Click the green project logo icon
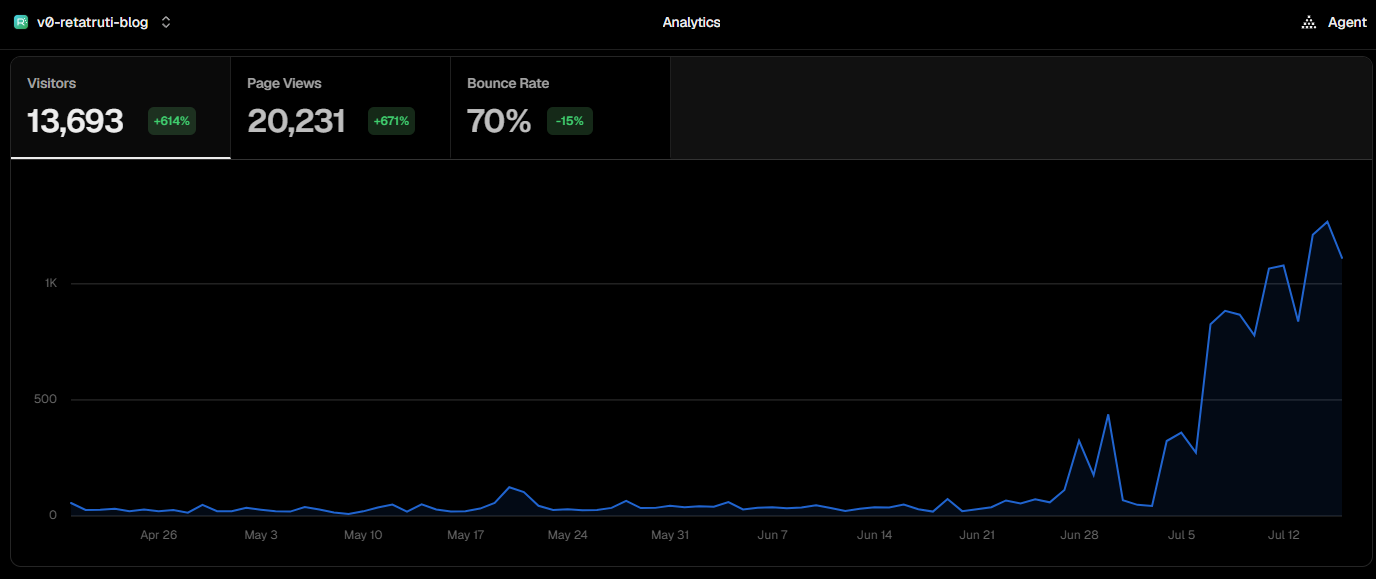The width and height of the screenshot is (1376, 579). 21,22
